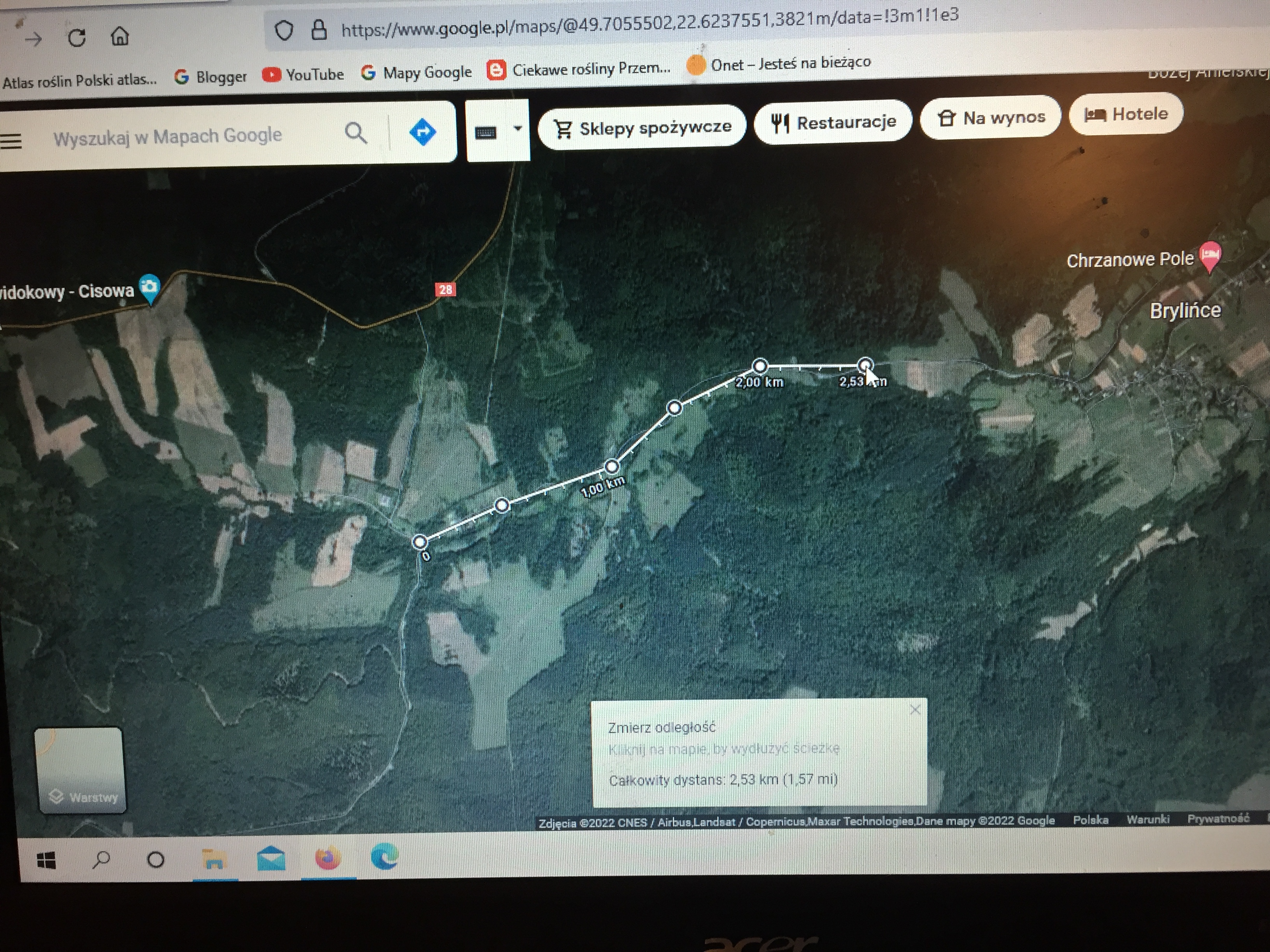Select the Sklepy spożywcze chip
This screenshot has width=1270, height=952.
click(642, 127)
